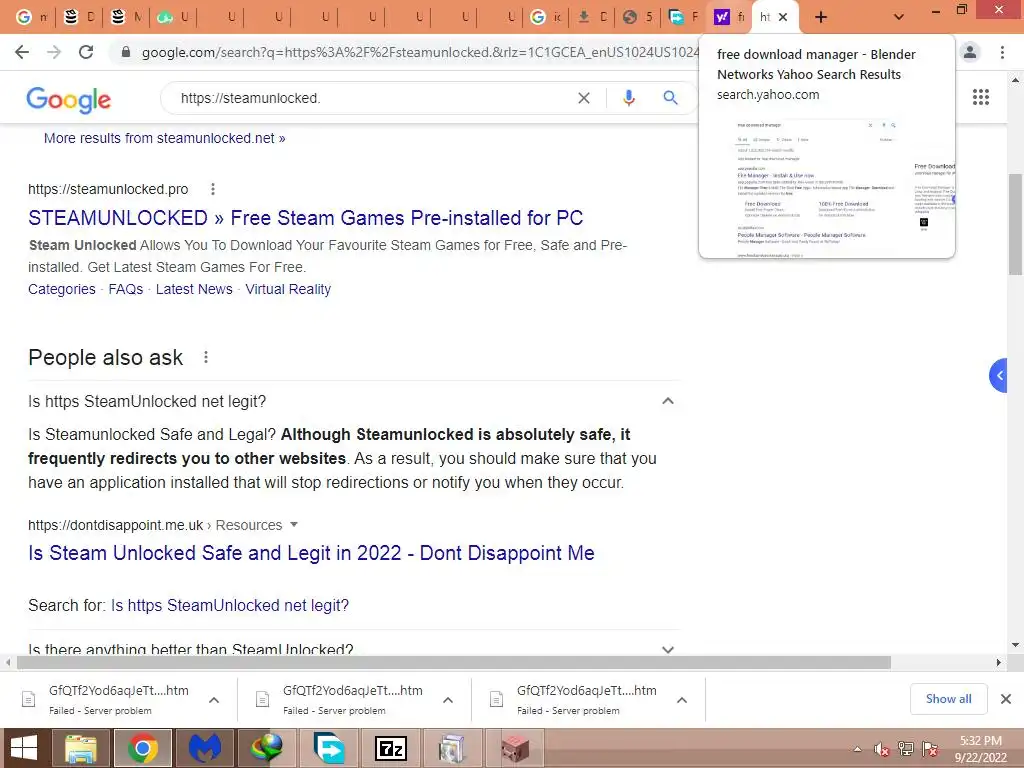The image size is (1024, 768).
Task: Open Internet Download Manager taskbar icon
Action: tap(266, 748)
